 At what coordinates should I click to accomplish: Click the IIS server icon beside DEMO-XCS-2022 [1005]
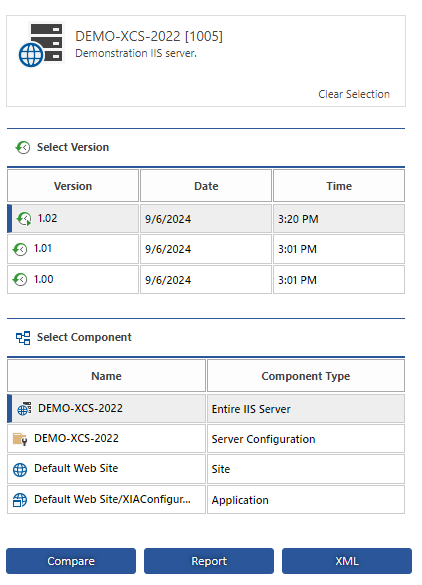(41, 45)
